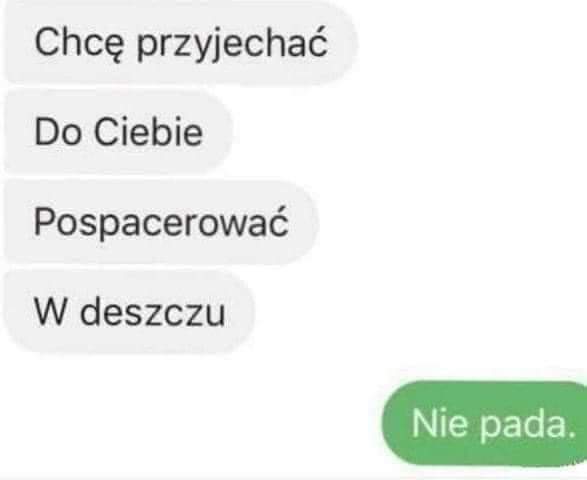
Task: Click the word 'Do' in second message
Action: (58, 132)
